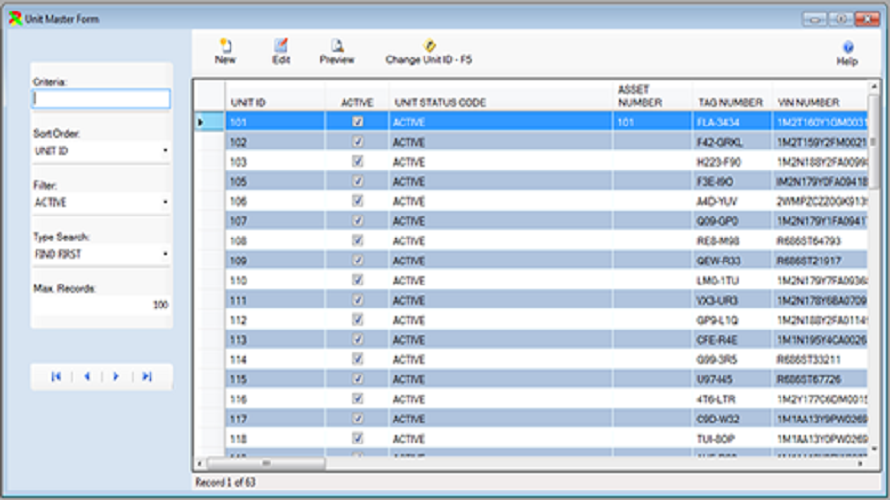890x500 pixels.
Task: Open the Help icon
Action: pyautogui.click(x=847, y=48)
